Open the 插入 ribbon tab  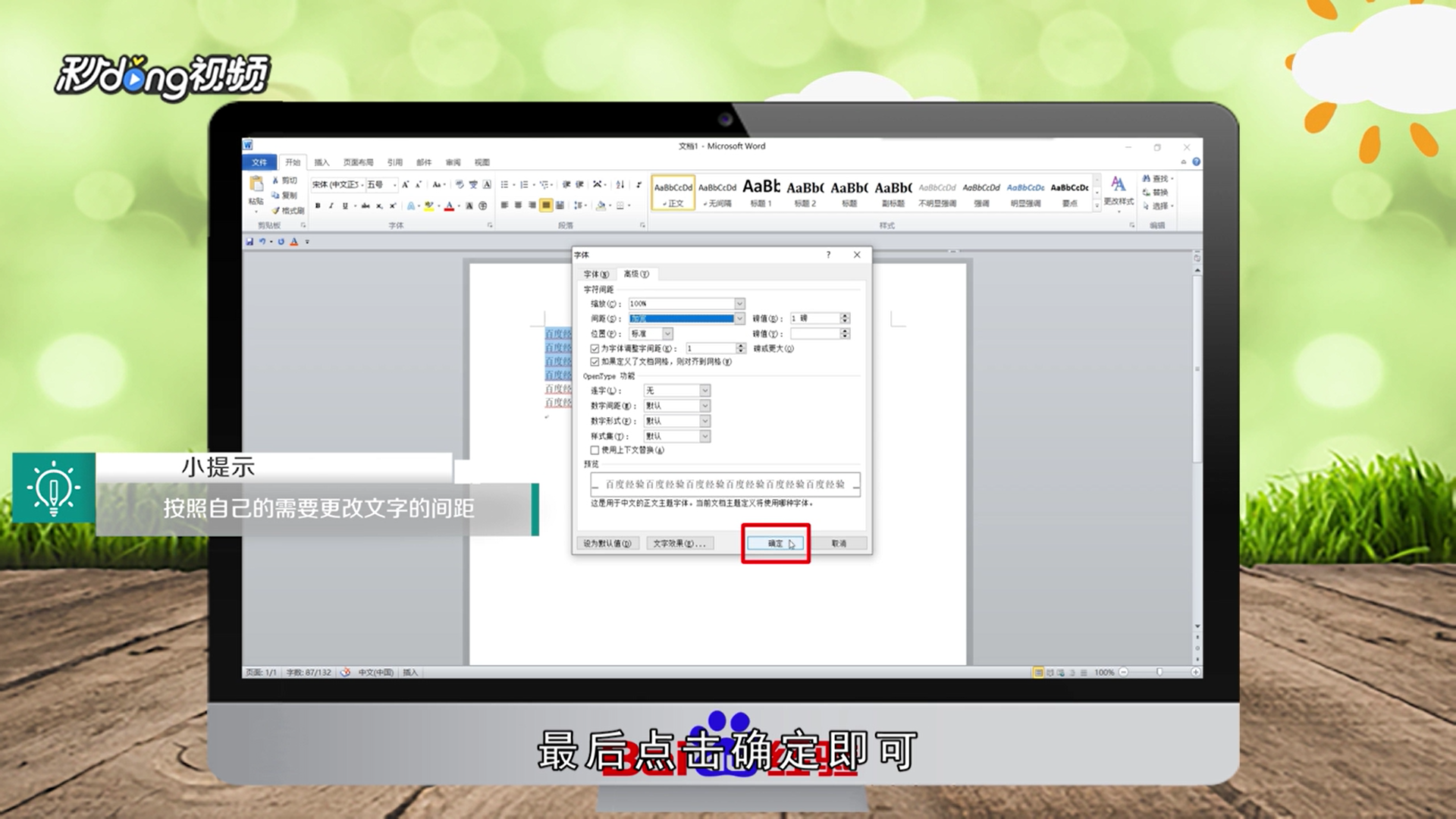322,162
